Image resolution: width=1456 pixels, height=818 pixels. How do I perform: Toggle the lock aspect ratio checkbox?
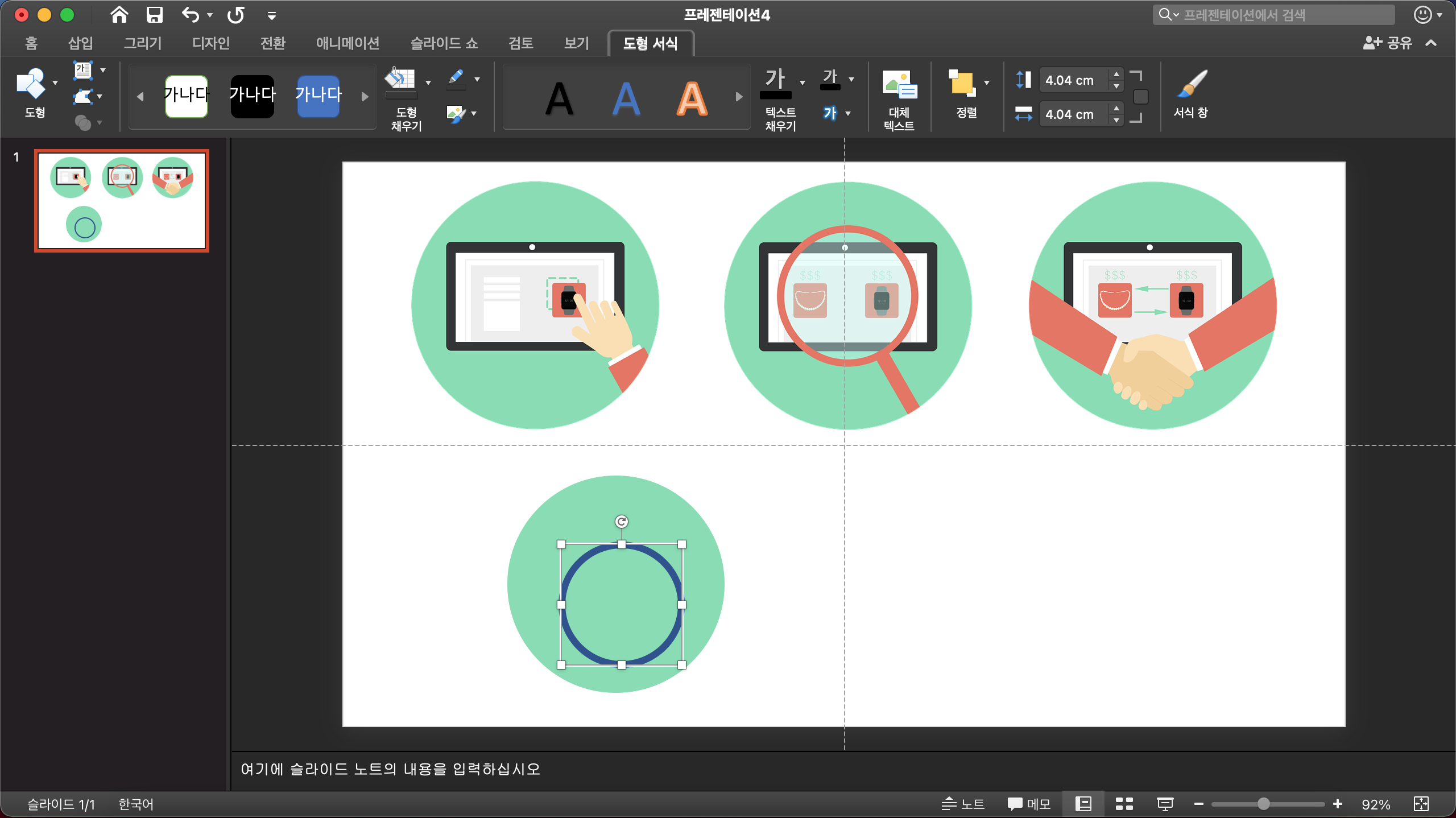coord(1140,97)
